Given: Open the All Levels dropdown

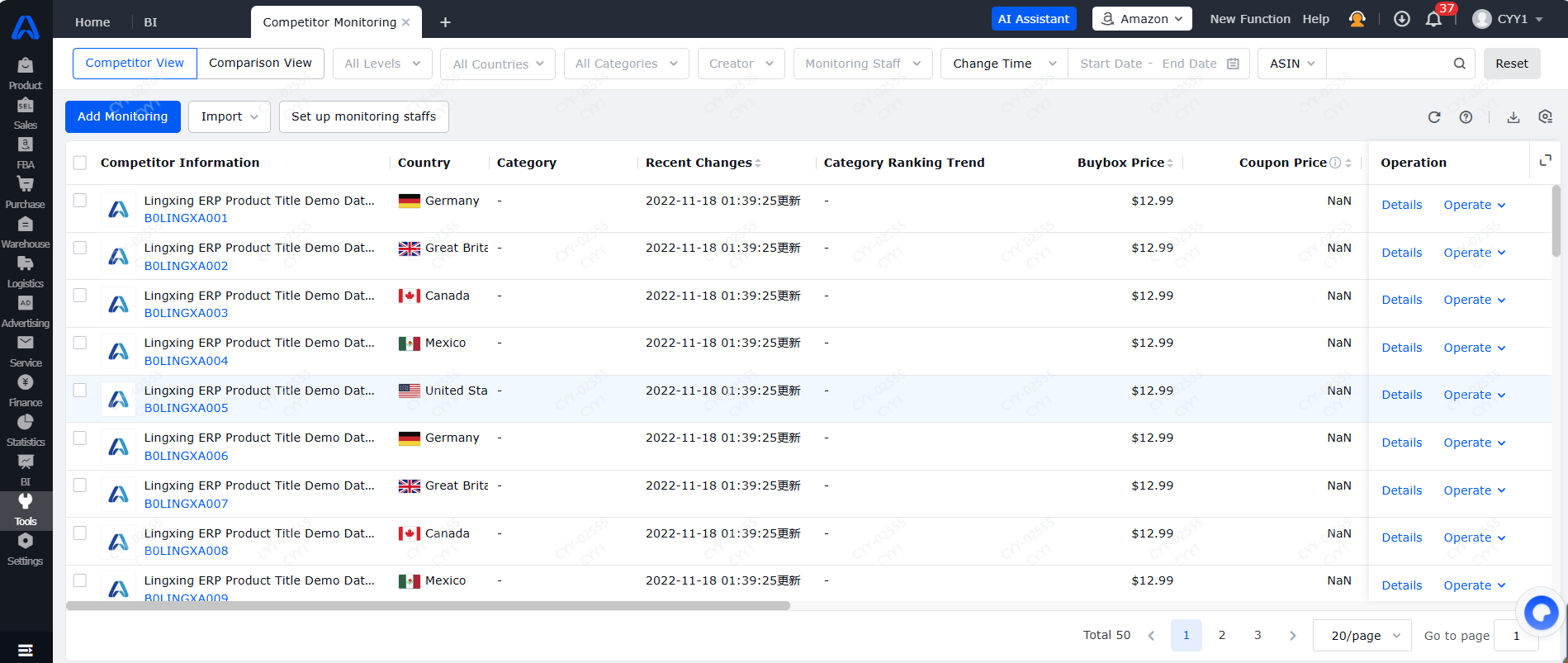Looking at the screenshot, I should 382,64.
